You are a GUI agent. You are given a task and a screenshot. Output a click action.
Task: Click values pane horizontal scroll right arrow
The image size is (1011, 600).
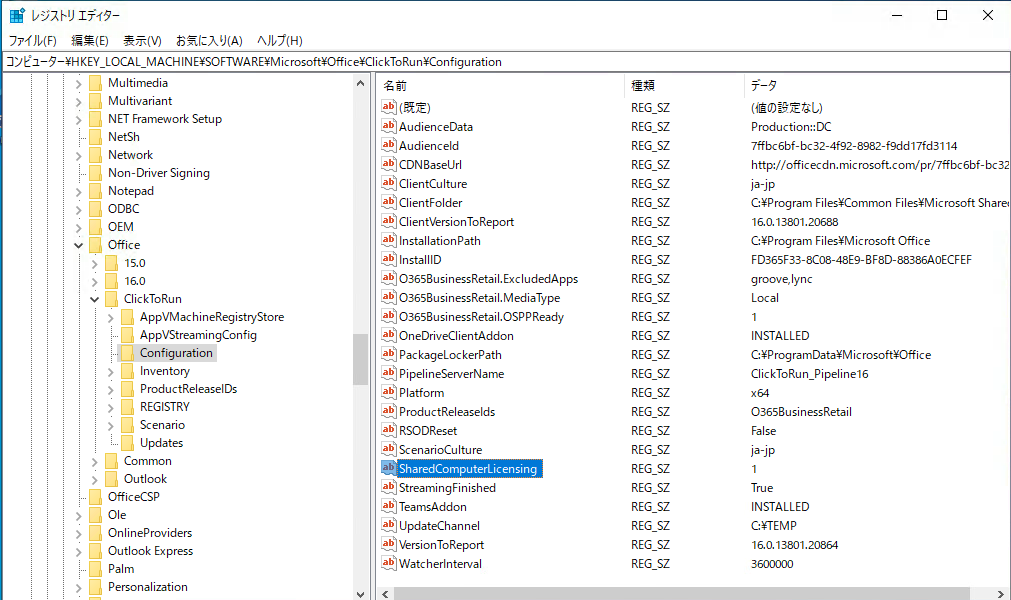tap(1001, 594)
